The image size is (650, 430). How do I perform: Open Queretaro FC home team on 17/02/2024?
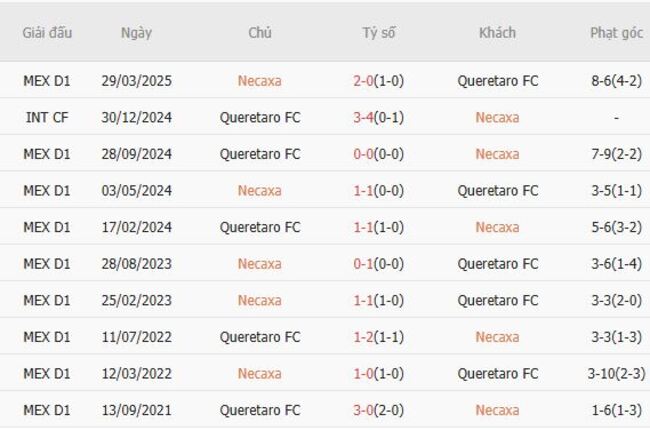point(259,227)
